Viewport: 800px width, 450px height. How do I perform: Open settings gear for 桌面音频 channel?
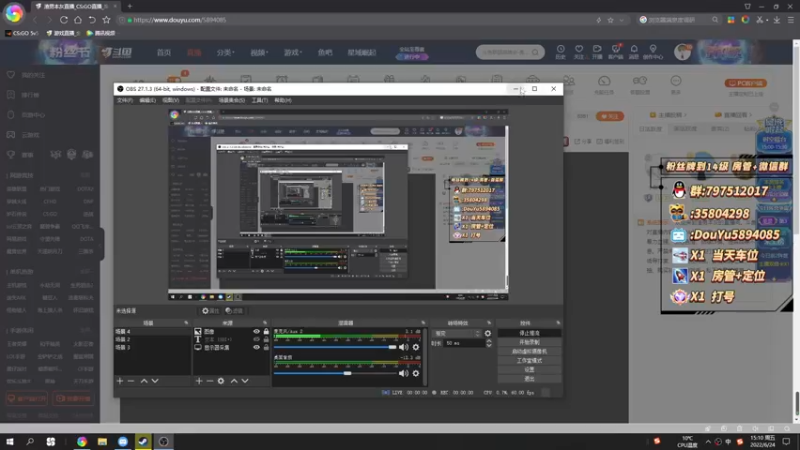click(x=416, y=373)
